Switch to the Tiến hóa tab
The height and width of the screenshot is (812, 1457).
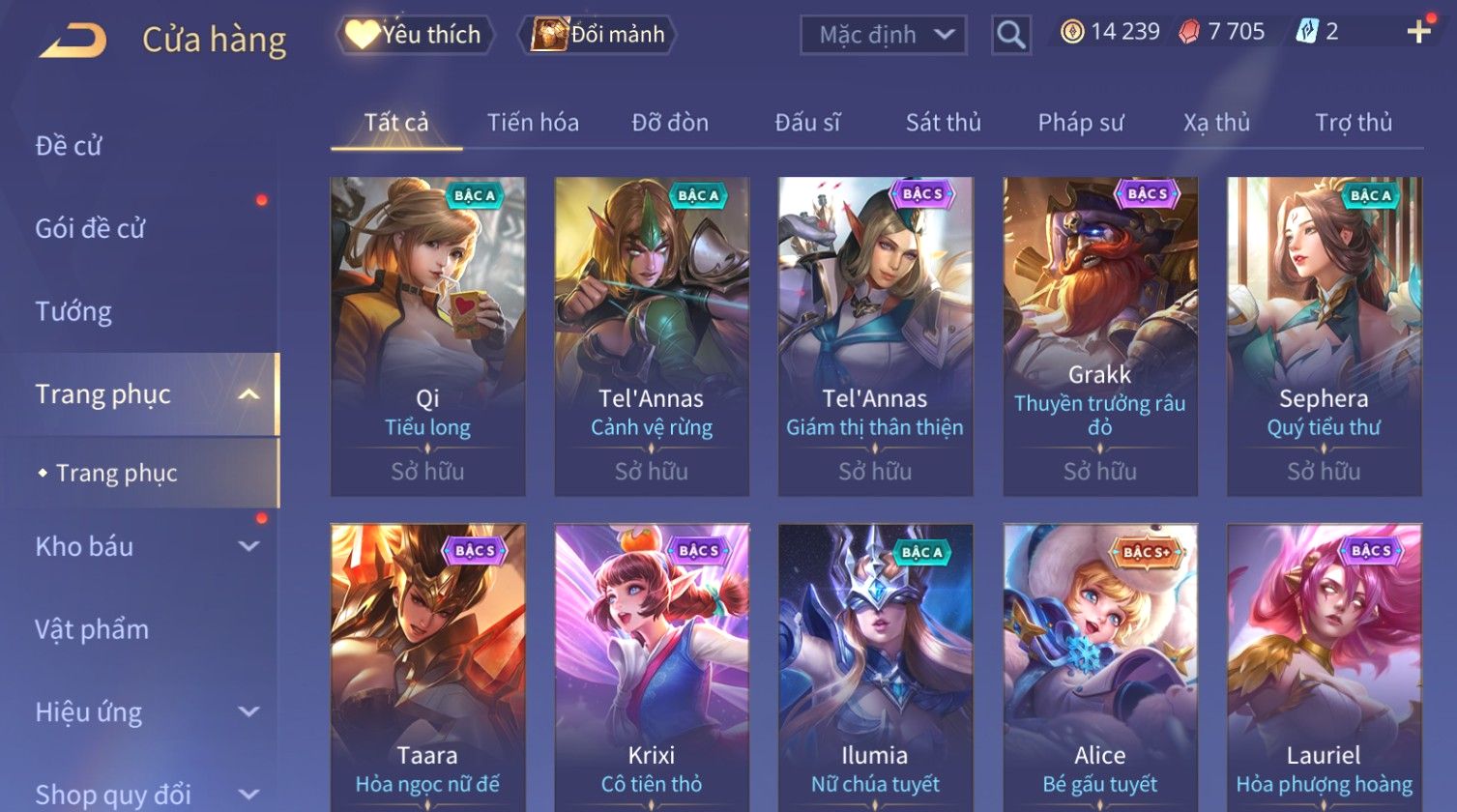pyautogui.click(x=533, y=123)
